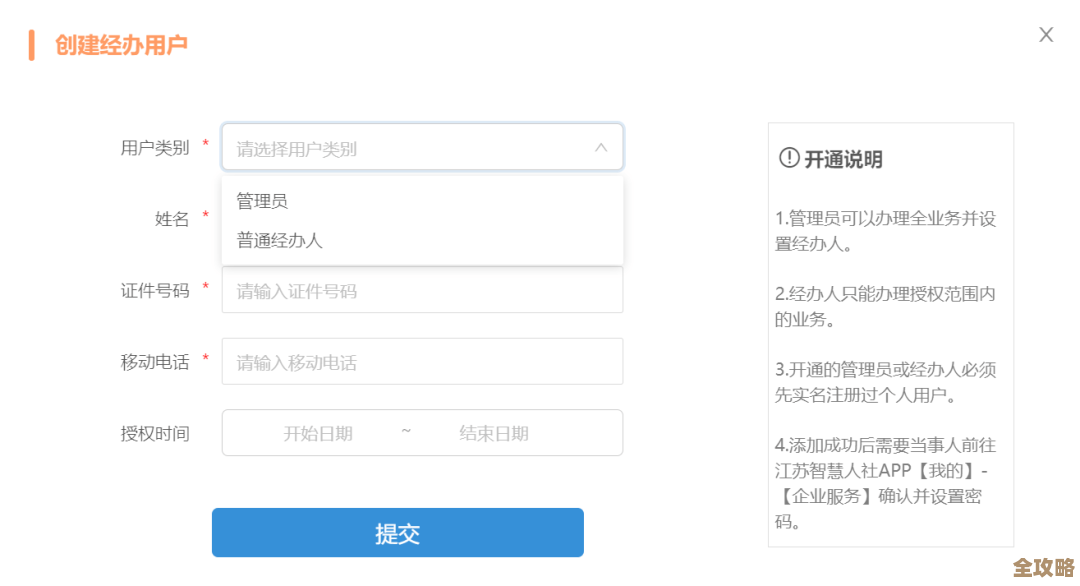Image resolution: width=1080 pixels, height=586 pixels.
Task: Click the 提交 submit button
Action: pos(397,532)
